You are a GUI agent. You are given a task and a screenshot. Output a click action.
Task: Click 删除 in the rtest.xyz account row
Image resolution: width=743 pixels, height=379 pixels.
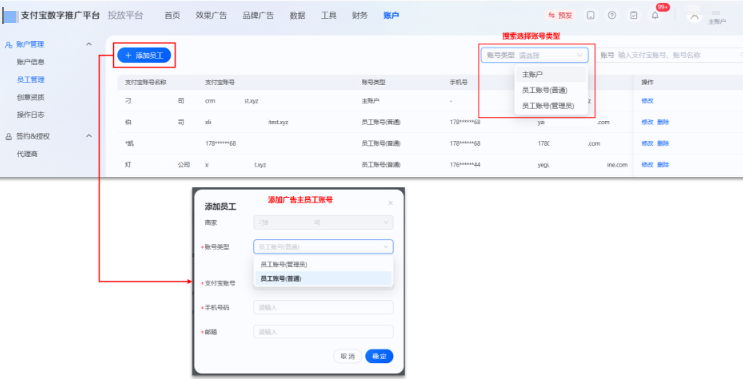(663, 122)
